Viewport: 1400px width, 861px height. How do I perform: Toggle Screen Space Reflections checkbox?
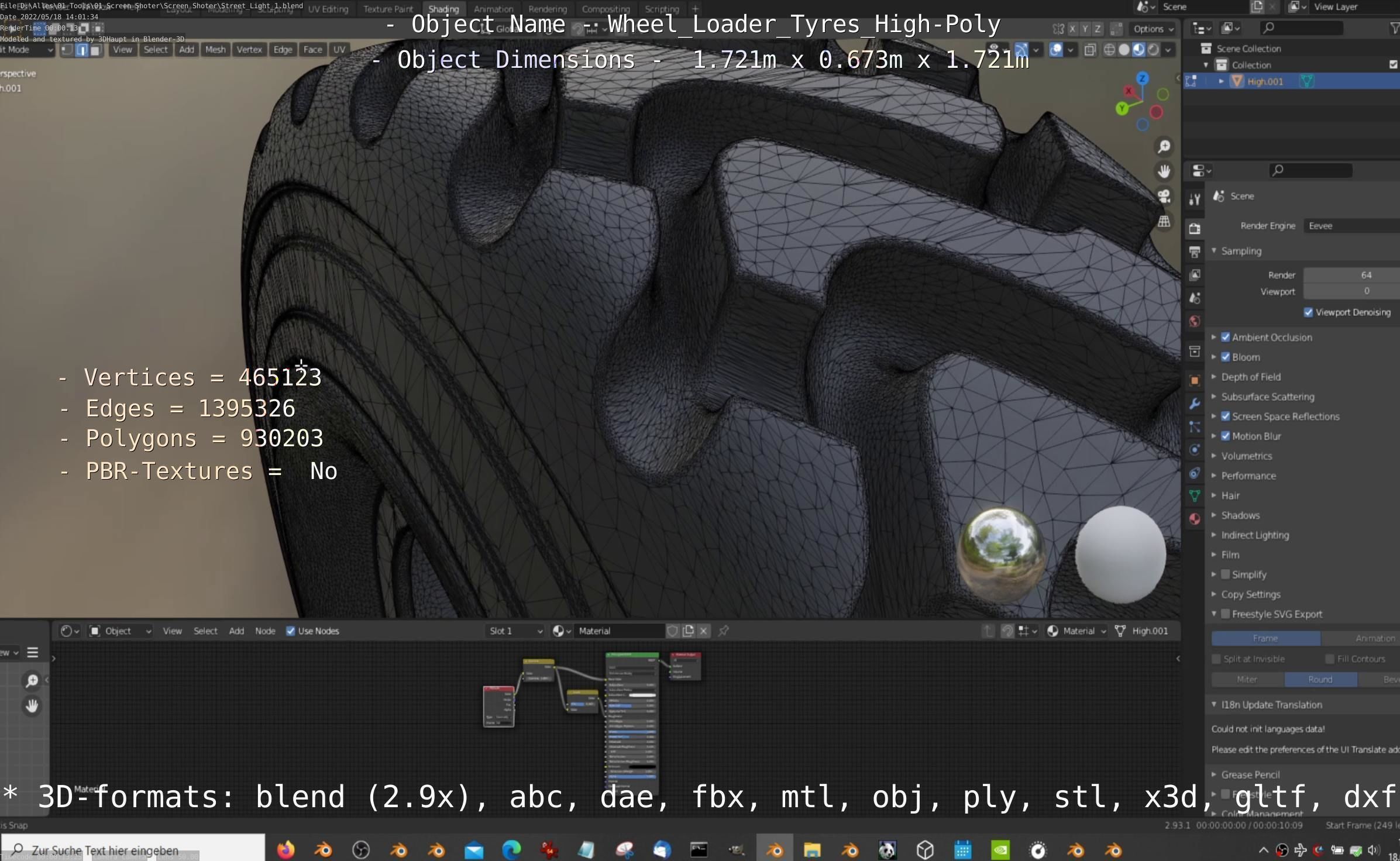click(x=1226, y=416)
